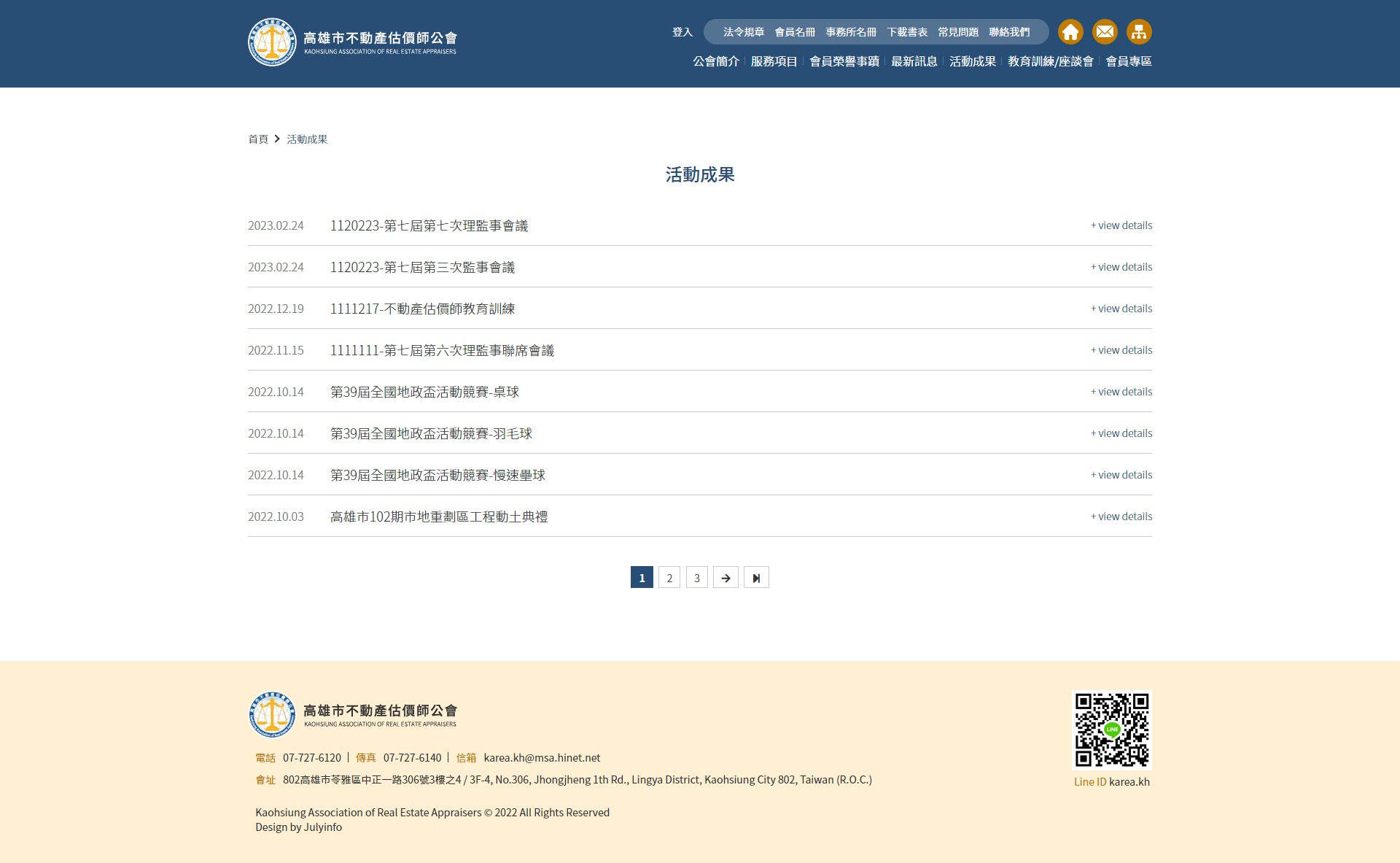Go to page 2 of results
The image size is (1400, 863).
[x=669, y=577]
